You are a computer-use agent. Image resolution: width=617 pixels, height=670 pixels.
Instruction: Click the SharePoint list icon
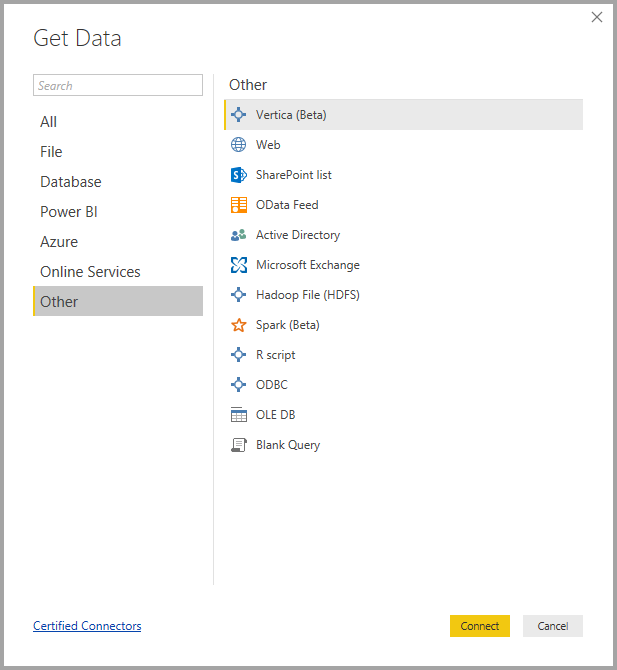coord(238,175)
